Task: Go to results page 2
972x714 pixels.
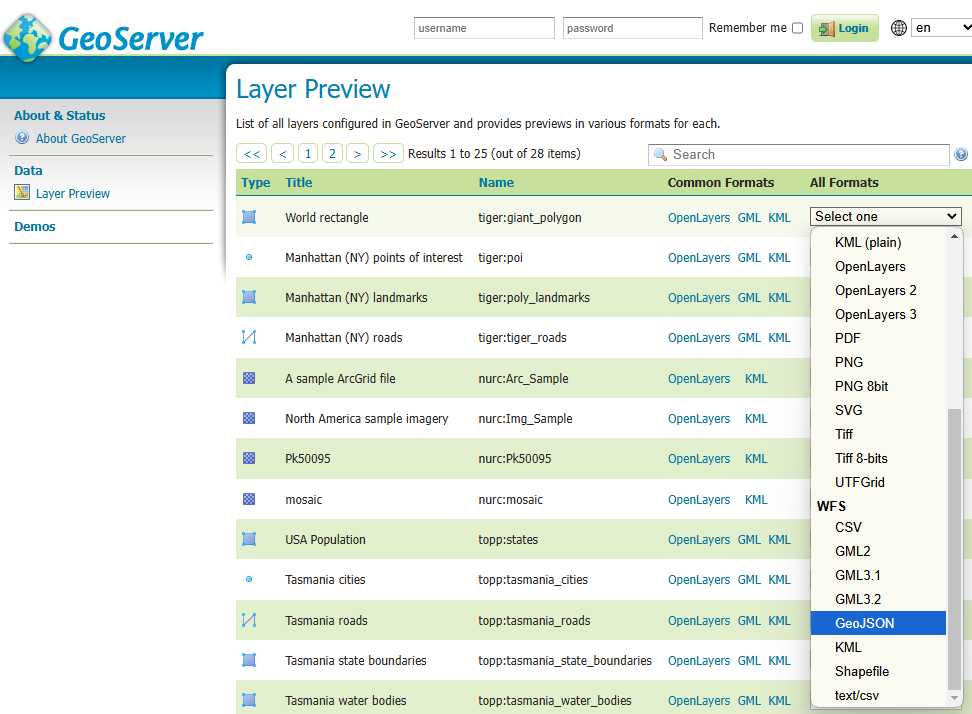Action: pos(332,153)
